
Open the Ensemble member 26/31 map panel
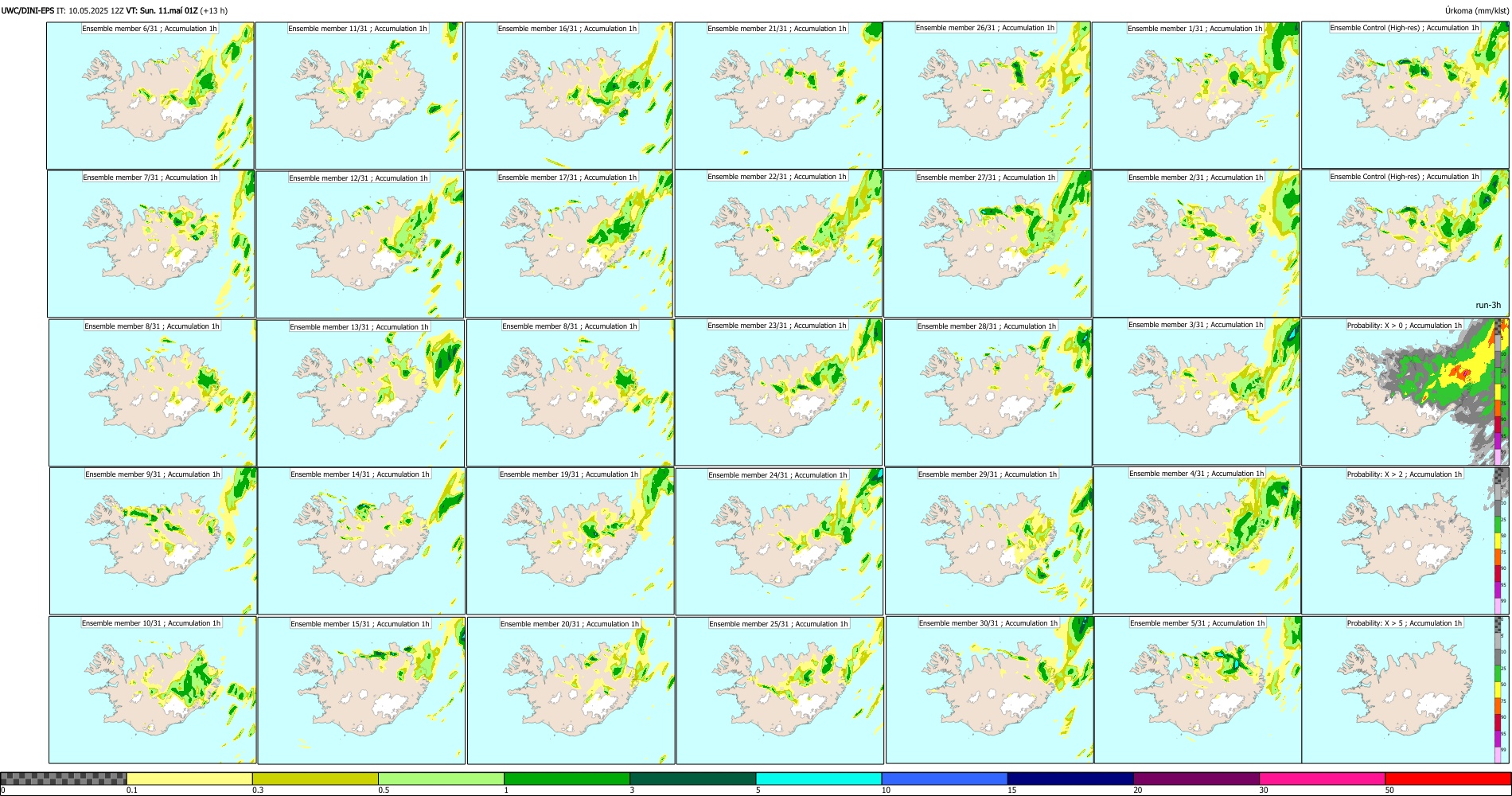(987, 95)
